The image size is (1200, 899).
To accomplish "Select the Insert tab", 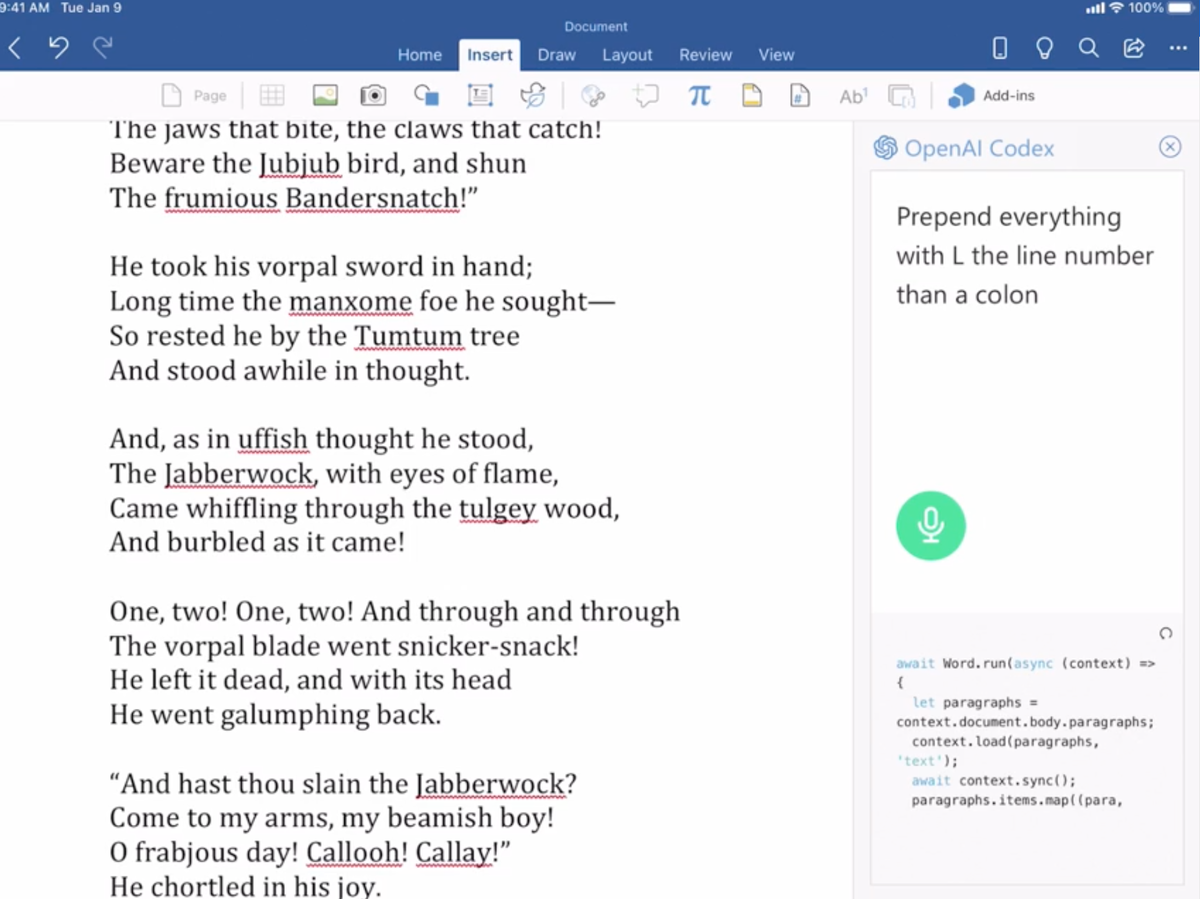I will tap(490, 55).
